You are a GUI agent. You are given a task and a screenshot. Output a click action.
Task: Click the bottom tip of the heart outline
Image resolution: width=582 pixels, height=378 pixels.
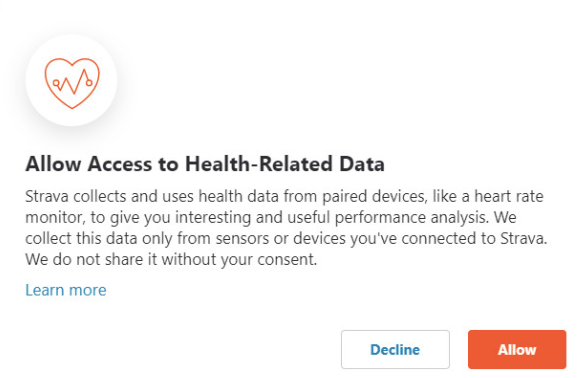pos(72,107)
